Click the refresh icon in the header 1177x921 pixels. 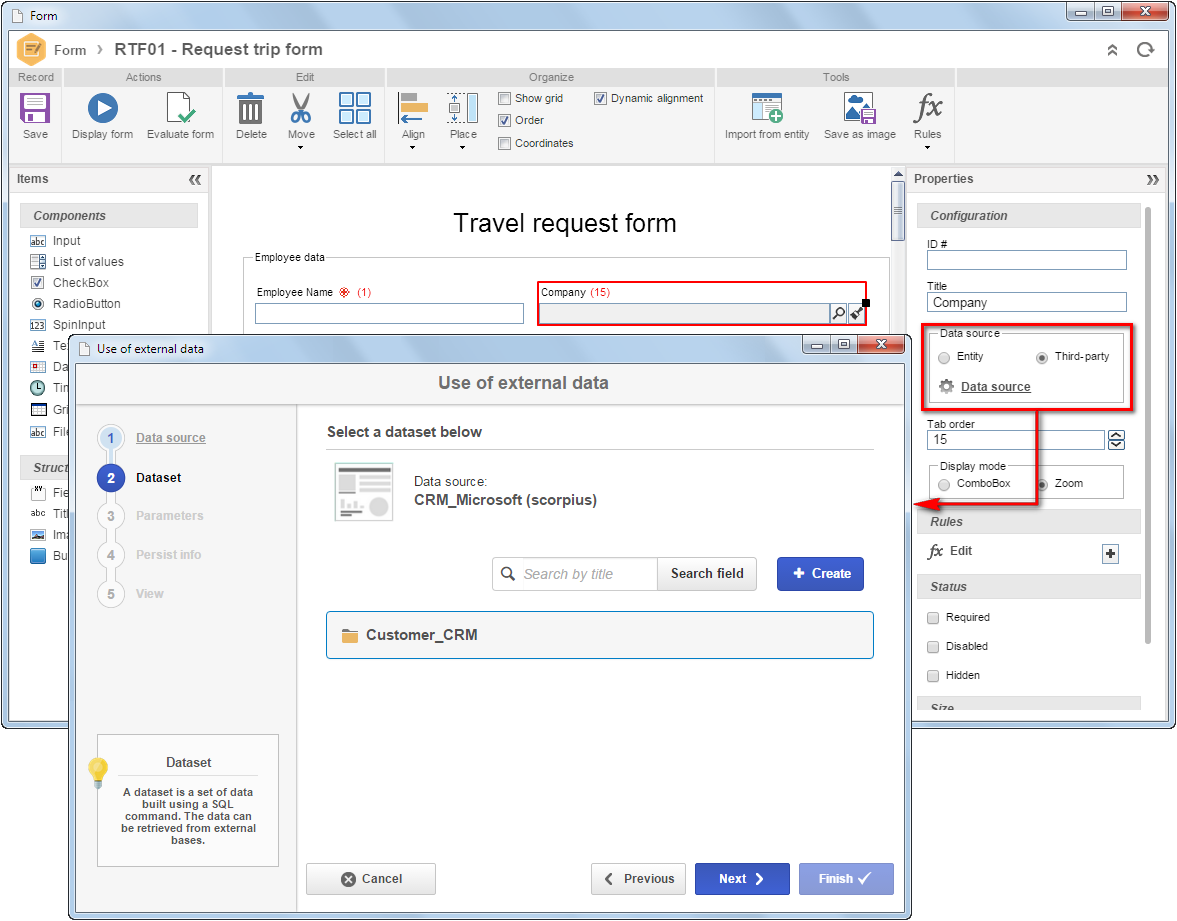click(x=1145, y=50)
